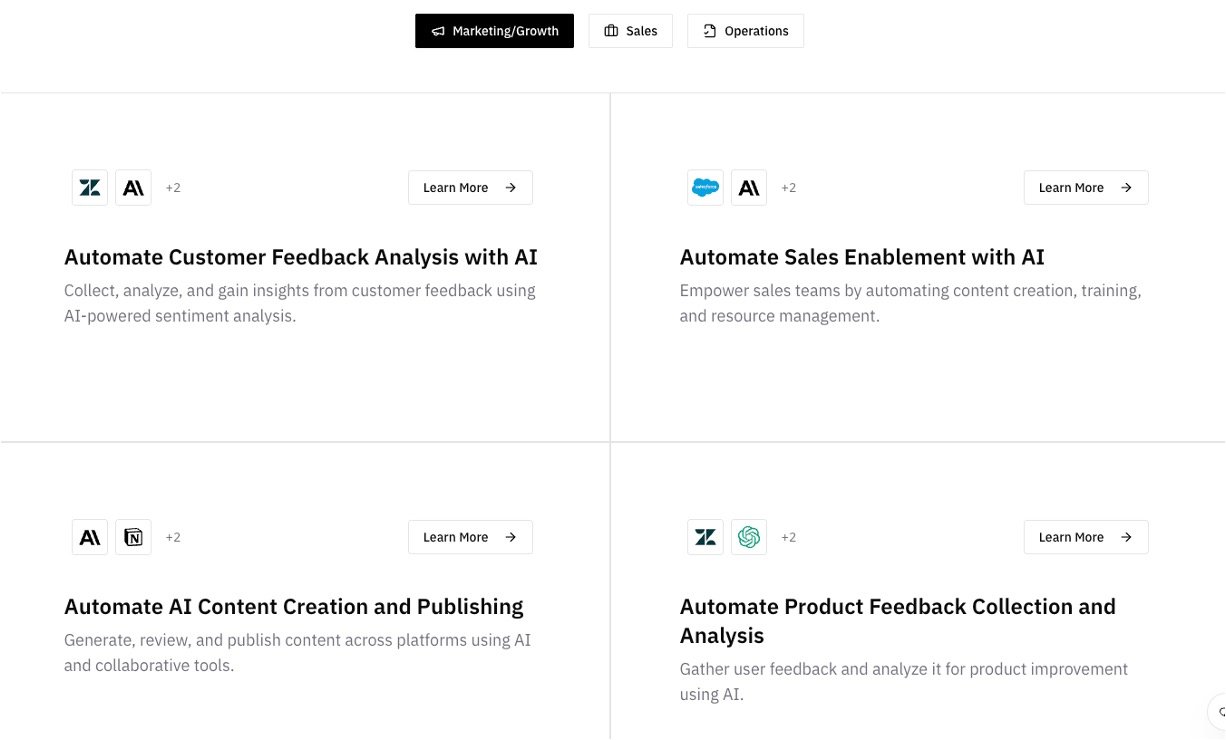Learn More about Sales Enablement automation
The width and height of the screenshot is (1226, 740).
click(1085, 188)
